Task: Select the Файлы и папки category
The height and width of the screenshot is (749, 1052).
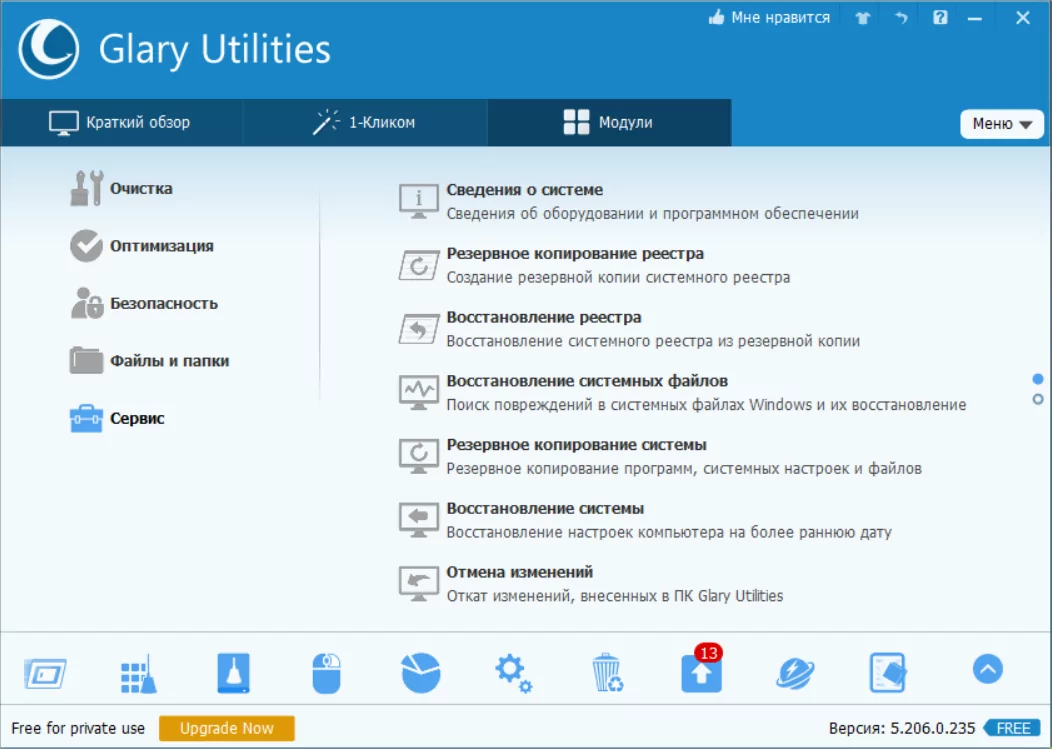Action: point(150,361)
